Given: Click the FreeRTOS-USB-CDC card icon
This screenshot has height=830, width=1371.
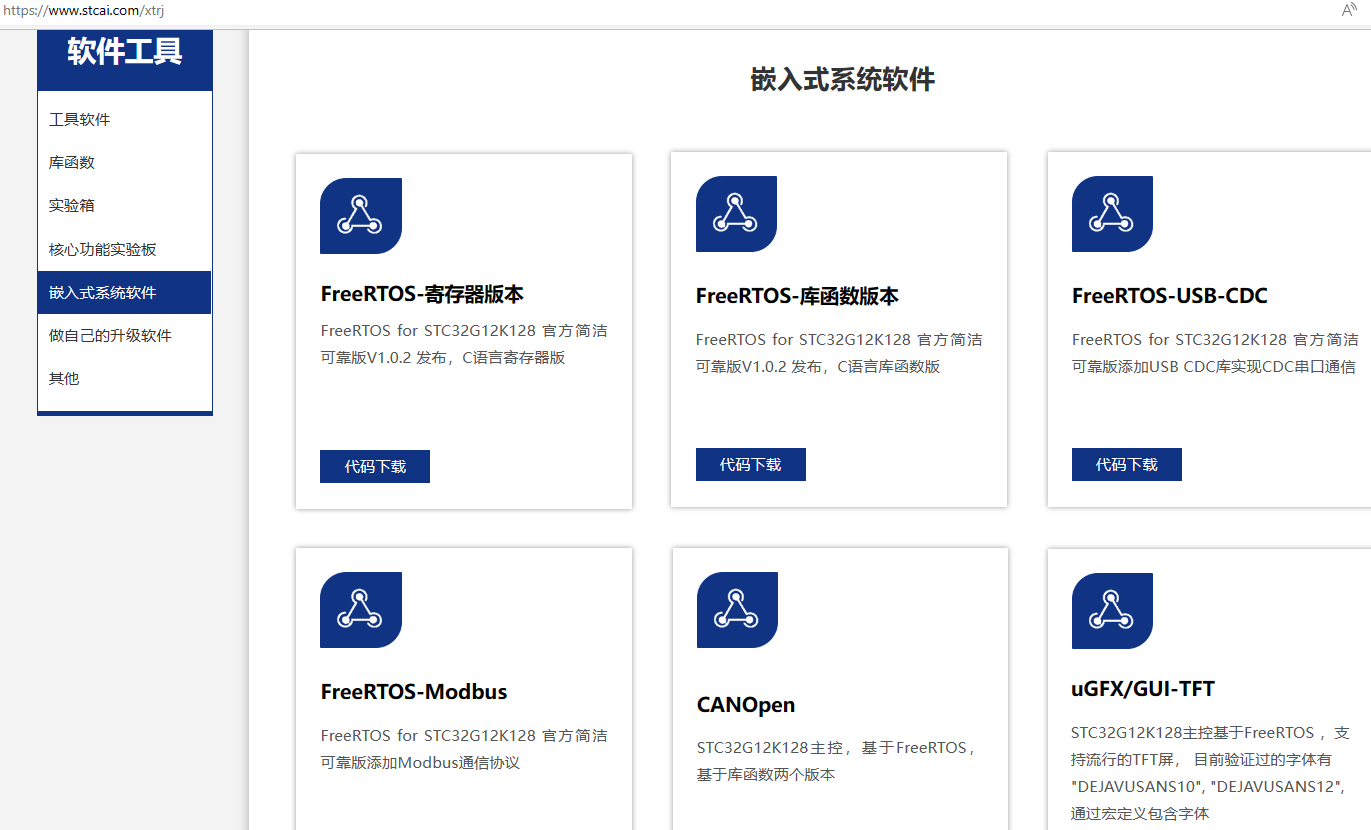Looking at the screenshot, I should click(x=1112, y=214).
